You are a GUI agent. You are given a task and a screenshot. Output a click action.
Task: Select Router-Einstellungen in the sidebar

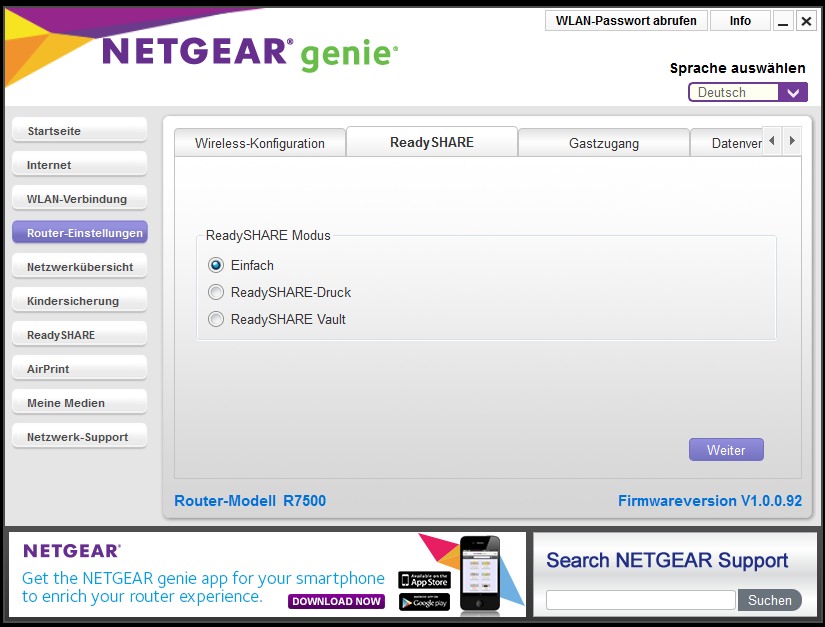click(79, 232)
